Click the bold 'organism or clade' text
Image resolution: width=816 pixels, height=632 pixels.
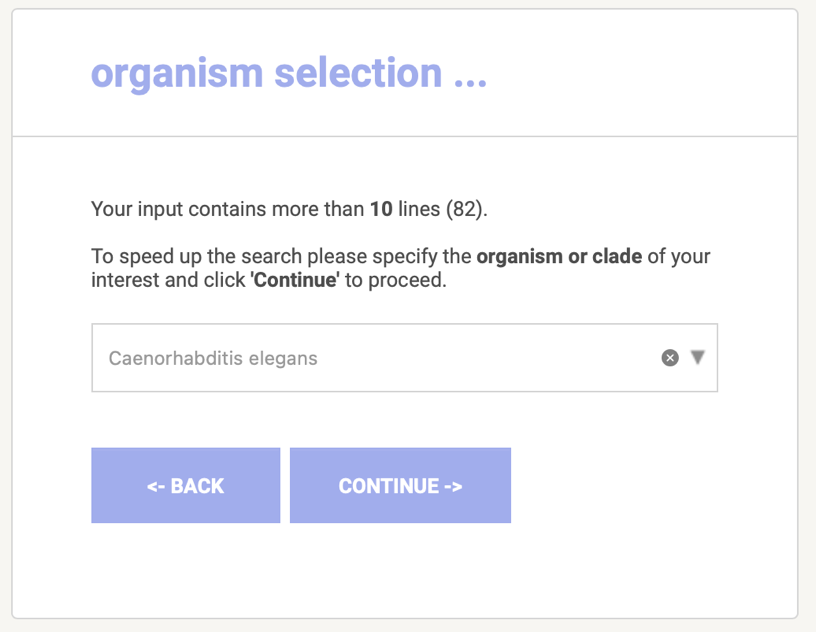click(559, 256)
